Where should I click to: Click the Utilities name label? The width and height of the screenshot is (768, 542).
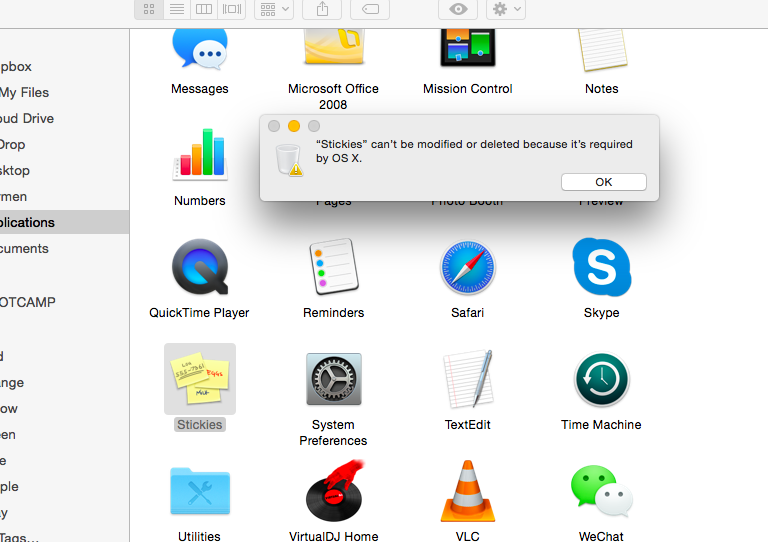199,536
